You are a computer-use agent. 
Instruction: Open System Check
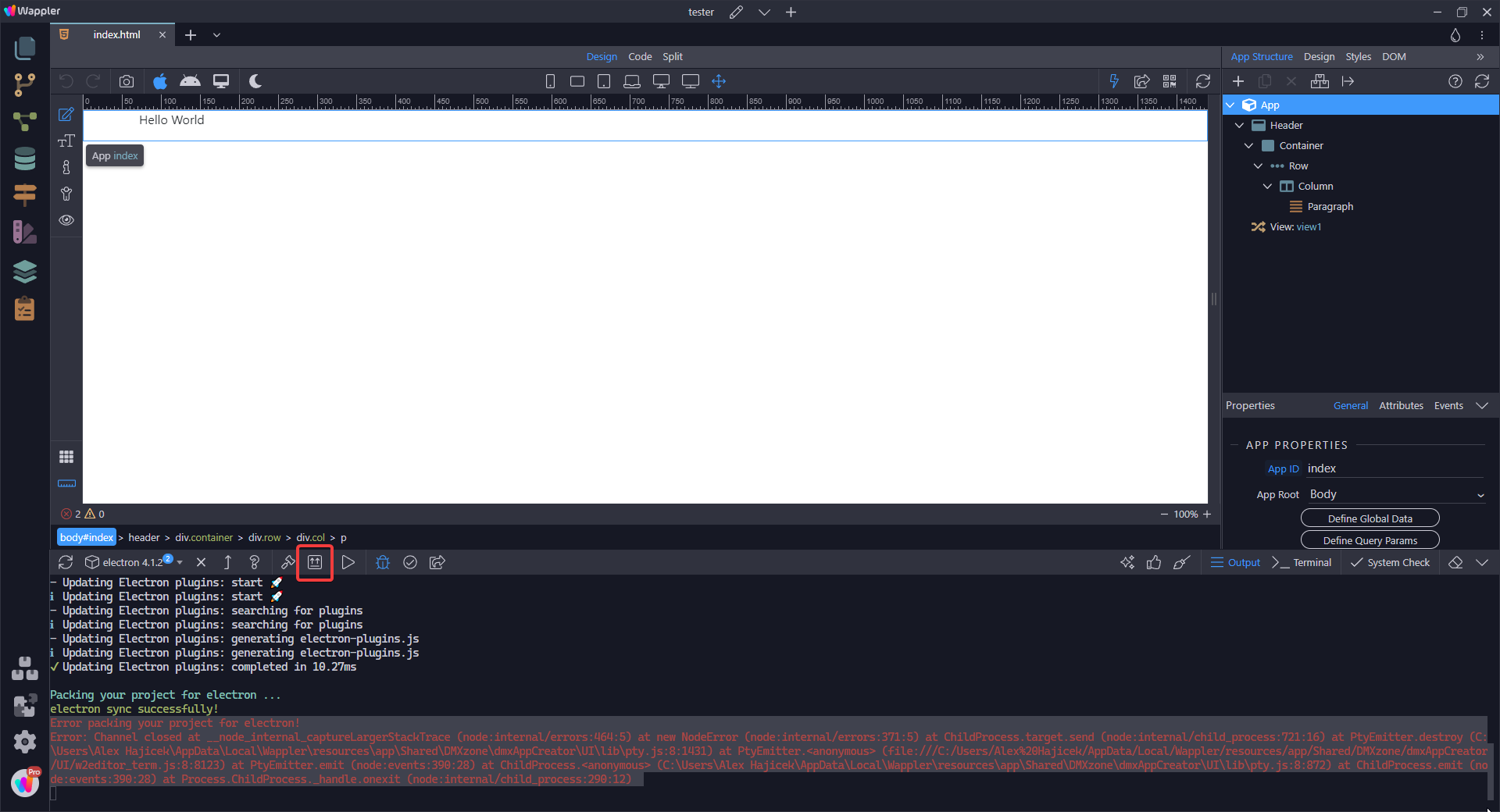coord(1391,563)
